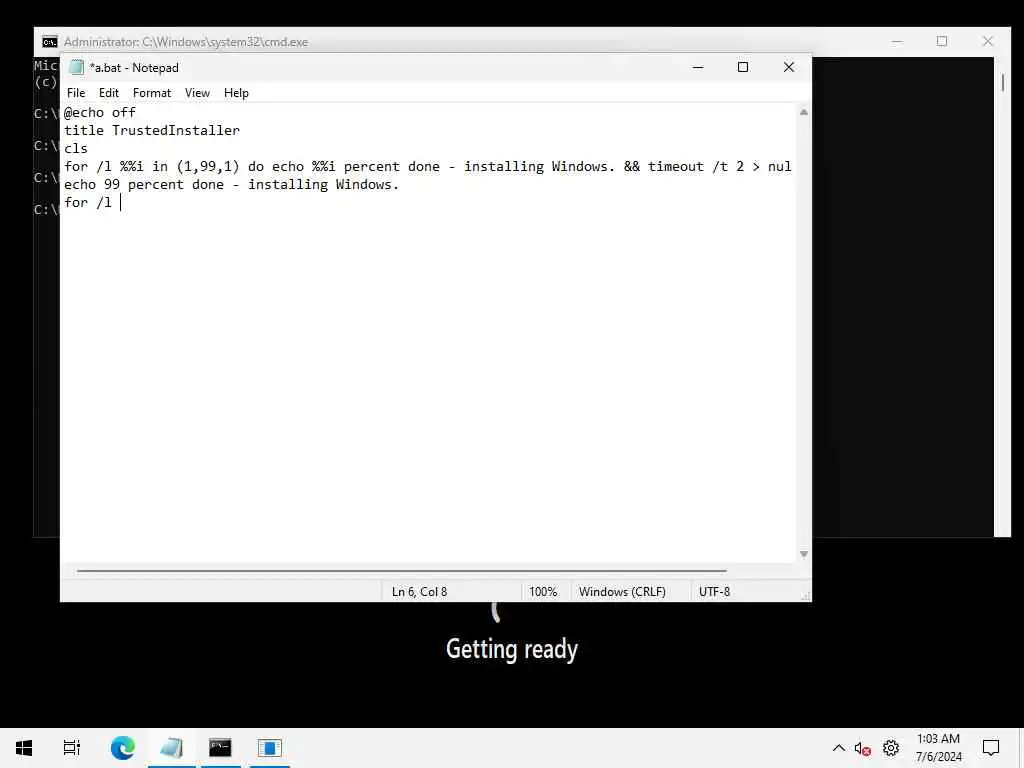1024x768 pixels.
Task: Minimize the cmd.exe window
Action: click(897, 42)
